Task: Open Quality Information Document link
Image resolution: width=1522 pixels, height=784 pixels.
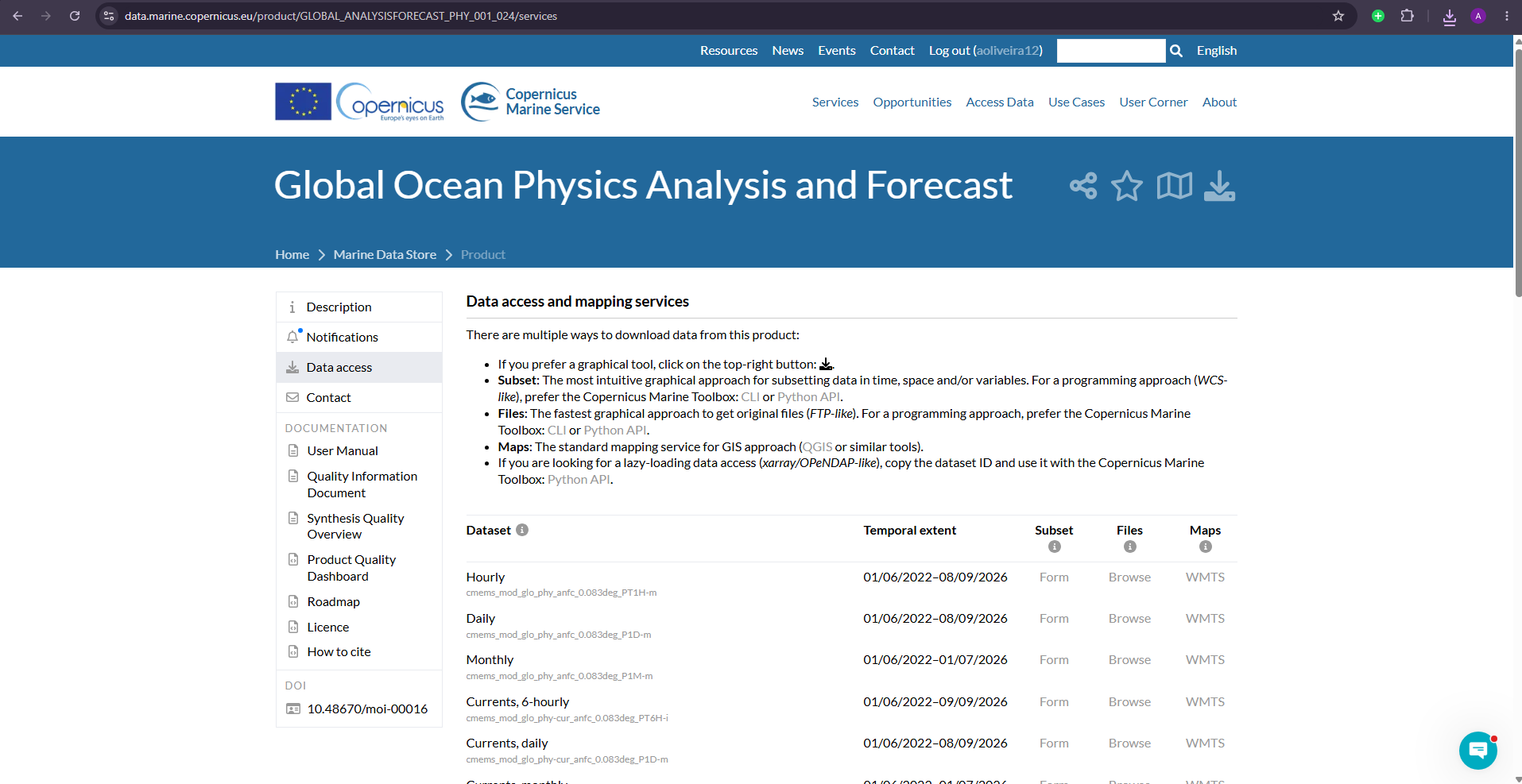Action: pos(362,485)
